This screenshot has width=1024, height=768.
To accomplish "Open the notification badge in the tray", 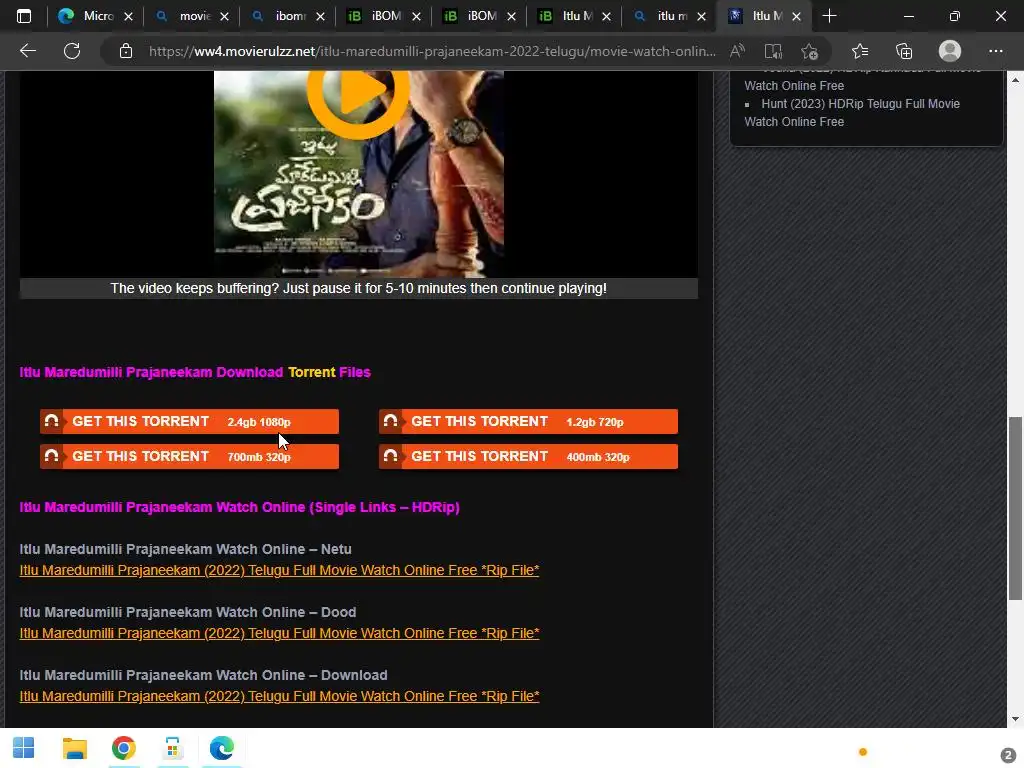I will pos(1008,756).
